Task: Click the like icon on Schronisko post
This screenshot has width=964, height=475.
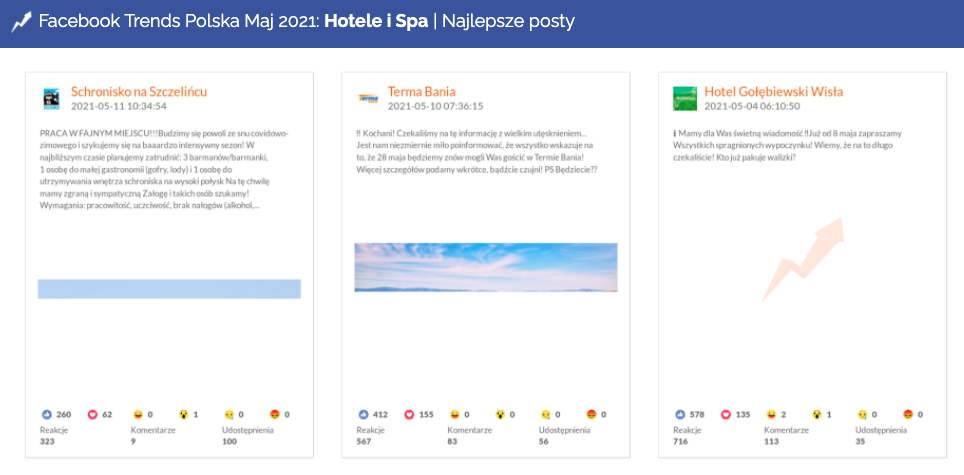Action: pos(46,414)
